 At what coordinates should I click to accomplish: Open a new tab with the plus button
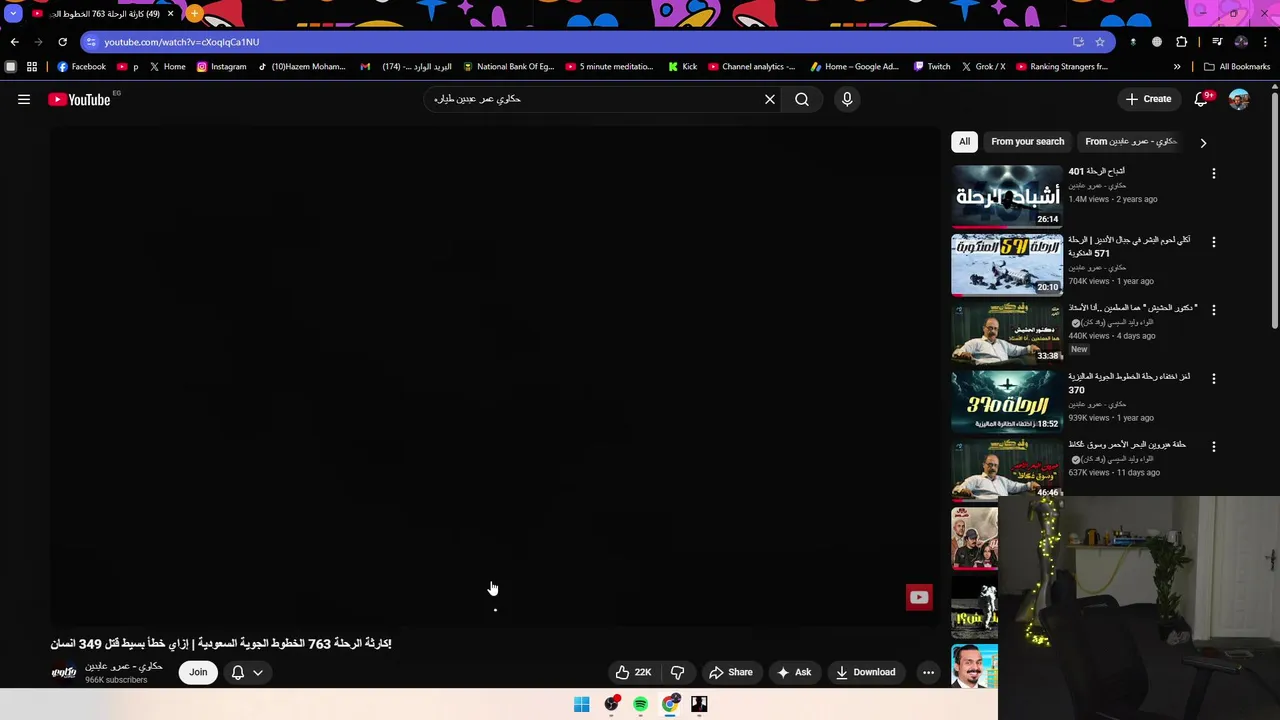(194, 14)
